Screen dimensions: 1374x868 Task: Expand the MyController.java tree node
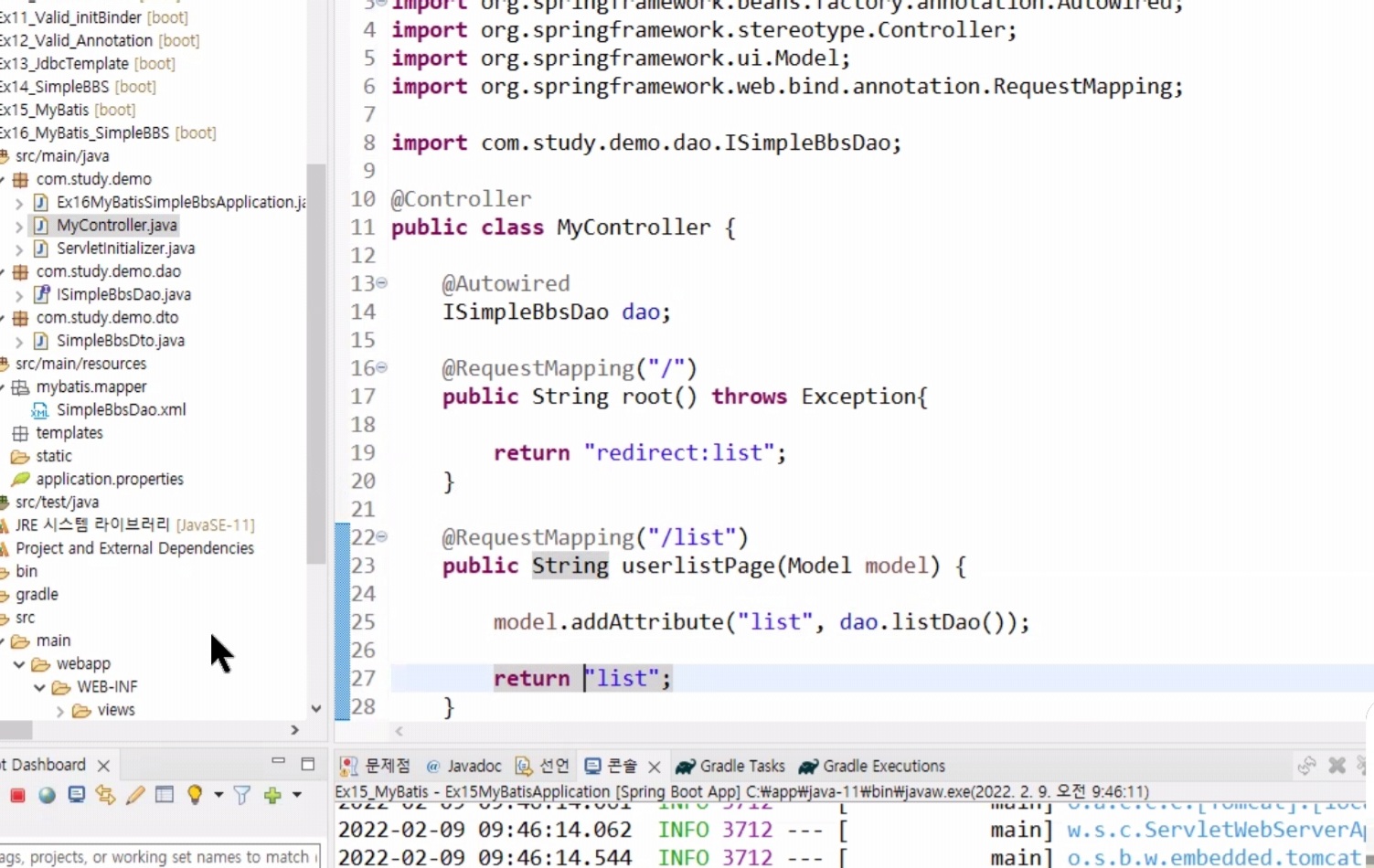[x=19, y=226]
